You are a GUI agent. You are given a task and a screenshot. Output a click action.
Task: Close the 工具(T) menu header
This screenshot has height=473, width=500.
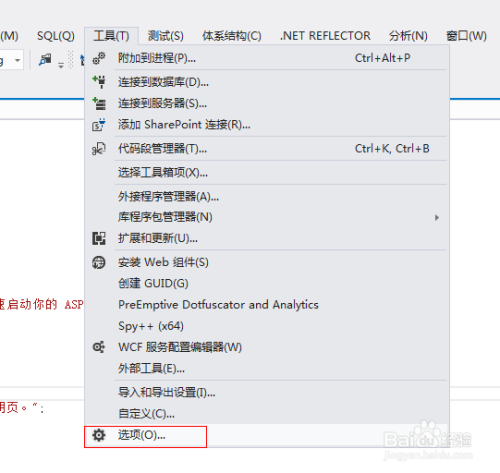(x=111, y=36)
